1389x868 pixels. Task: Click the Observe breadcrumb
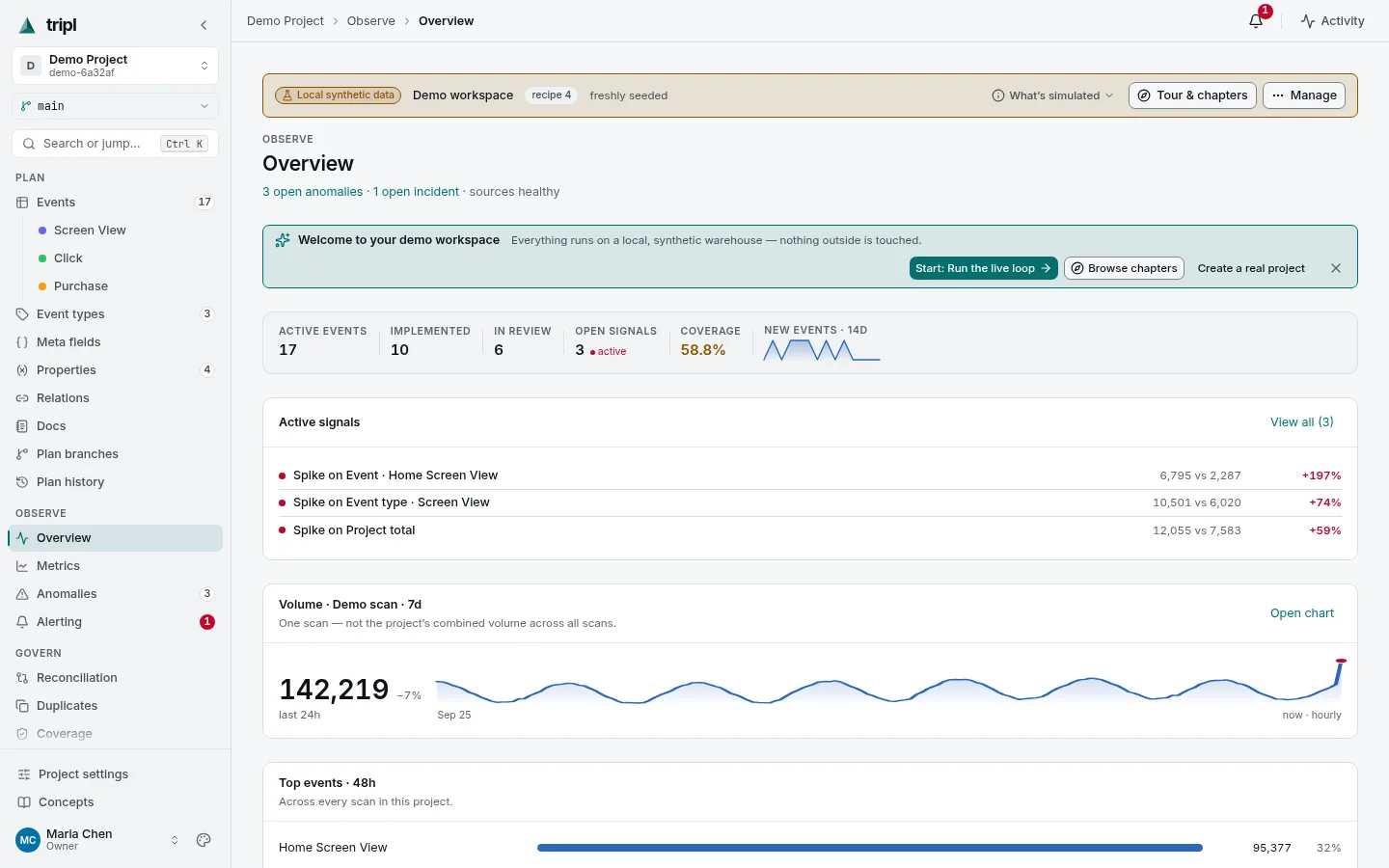point(371,21)
